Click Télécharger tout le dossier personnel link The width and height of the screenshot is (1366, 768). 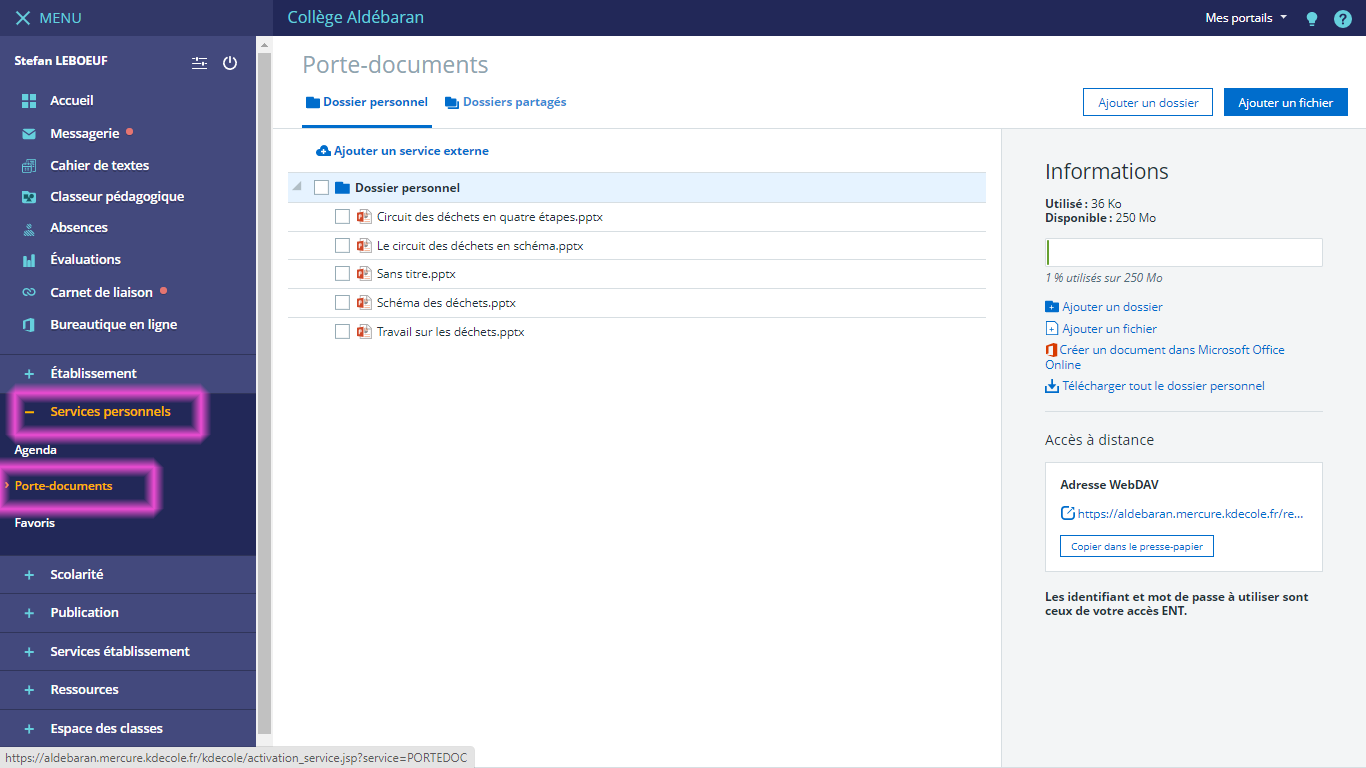pos(1162,386)
